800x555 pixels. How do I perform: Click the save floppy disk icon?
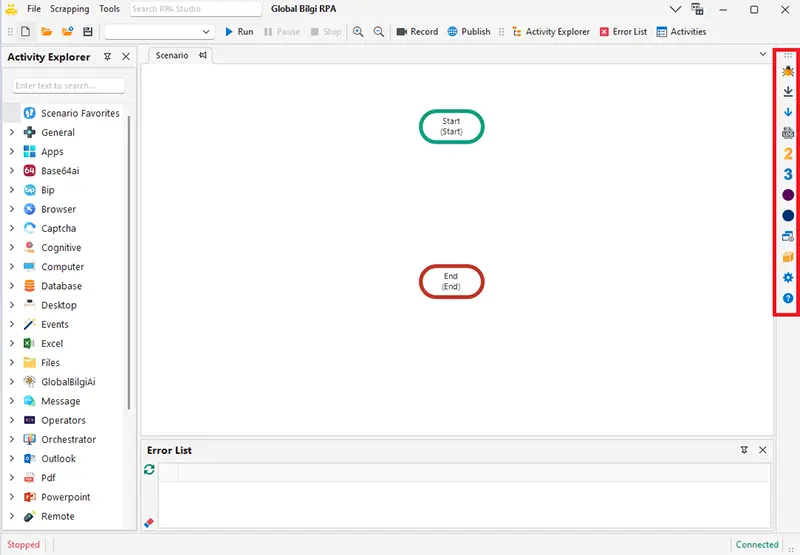[x=88, y=32]
